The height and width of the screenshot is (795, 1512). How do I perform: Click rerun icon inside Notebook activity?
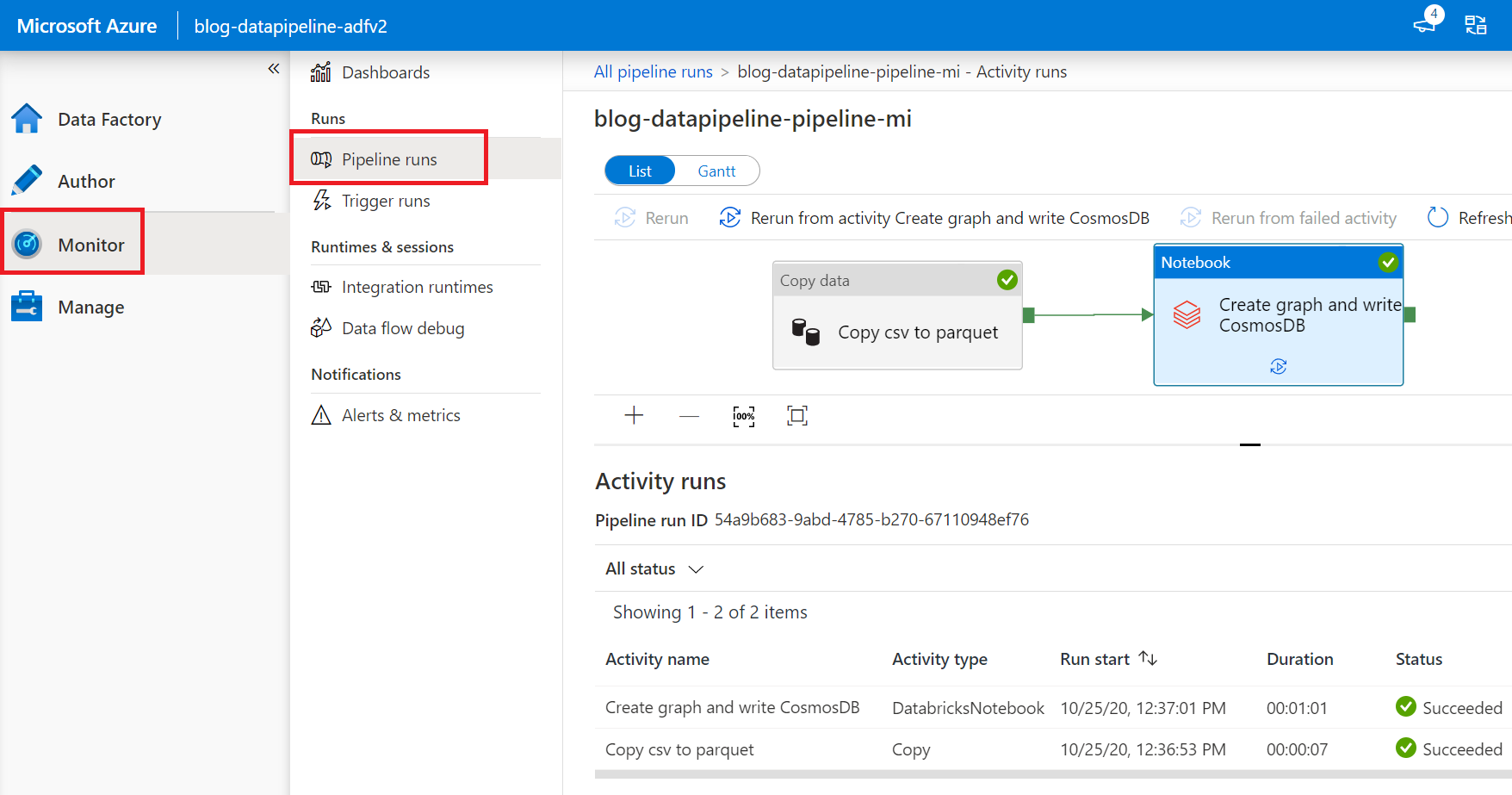pos(1278,367)
